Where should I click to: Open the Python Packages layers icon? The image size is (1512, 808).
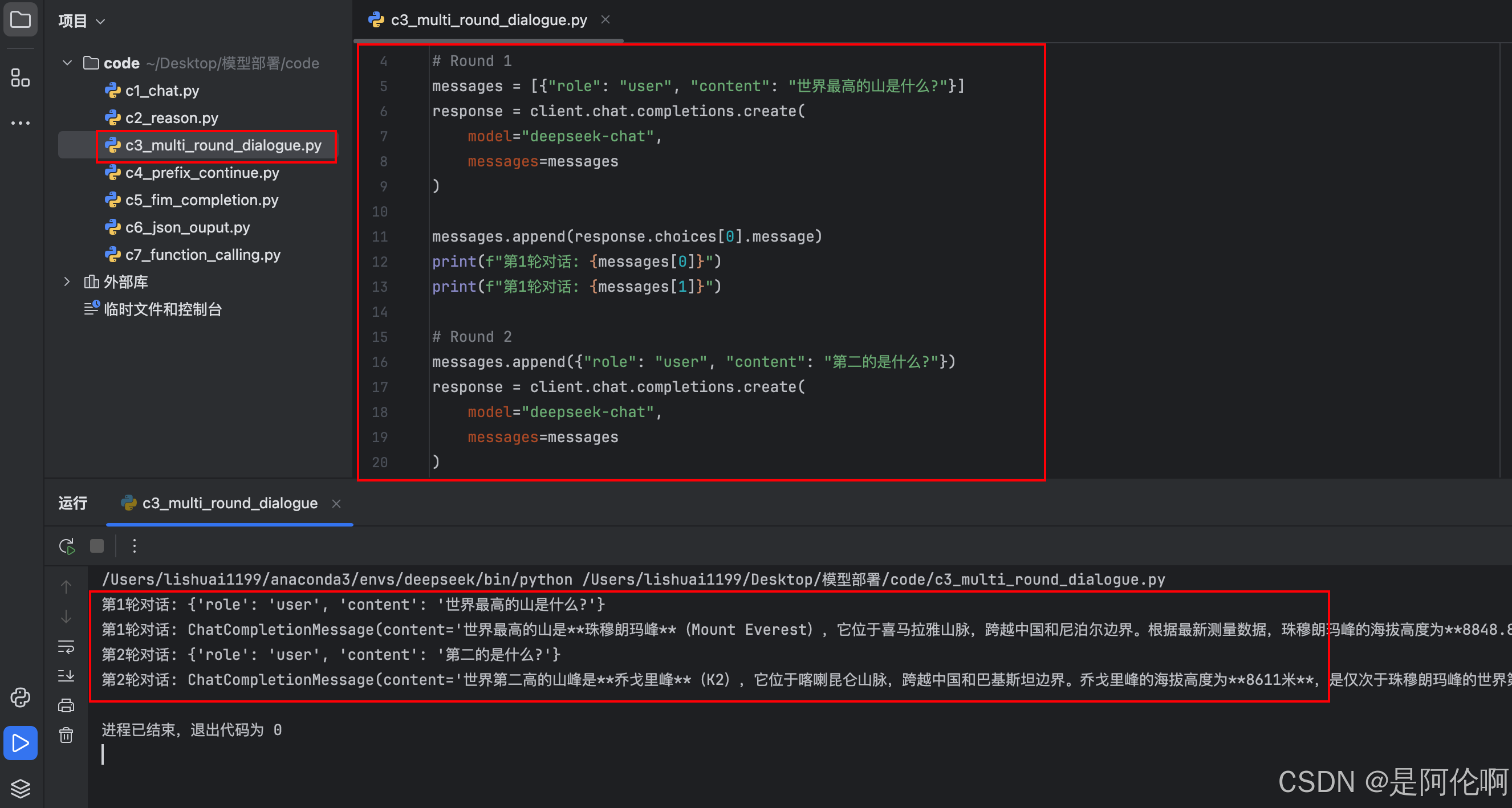[x=21, y=788]
